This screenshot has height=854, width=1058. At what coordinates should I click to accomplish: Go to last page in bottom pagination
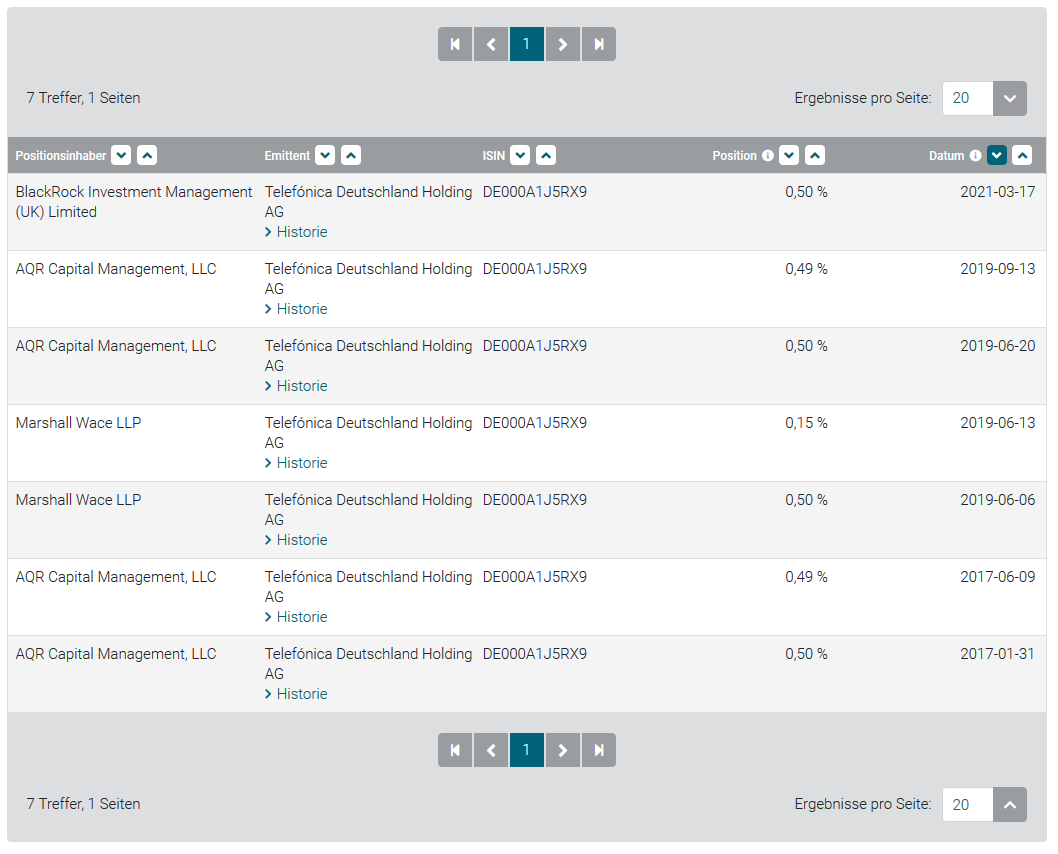click(598, 750)
